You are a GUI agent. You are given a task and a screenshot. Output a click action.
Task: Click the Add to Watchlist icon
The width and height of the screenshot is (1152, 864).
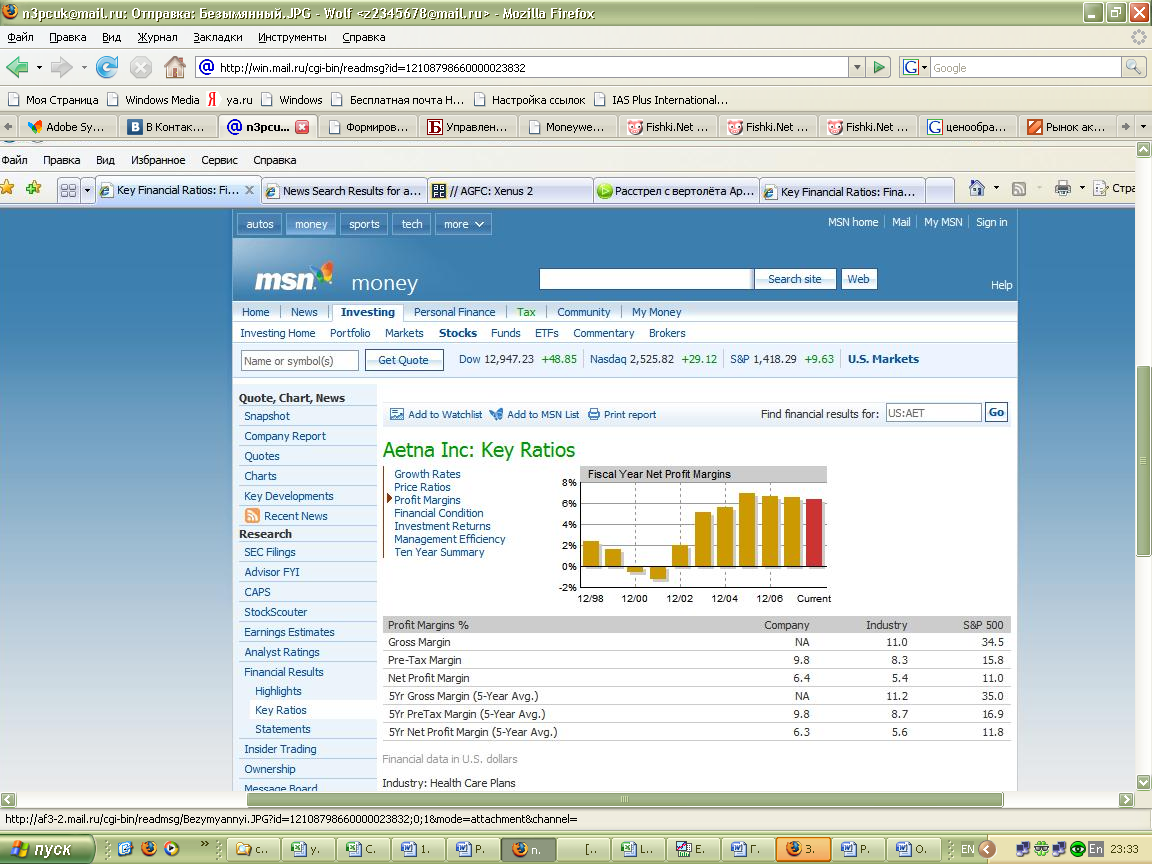[x=397, y=414]
